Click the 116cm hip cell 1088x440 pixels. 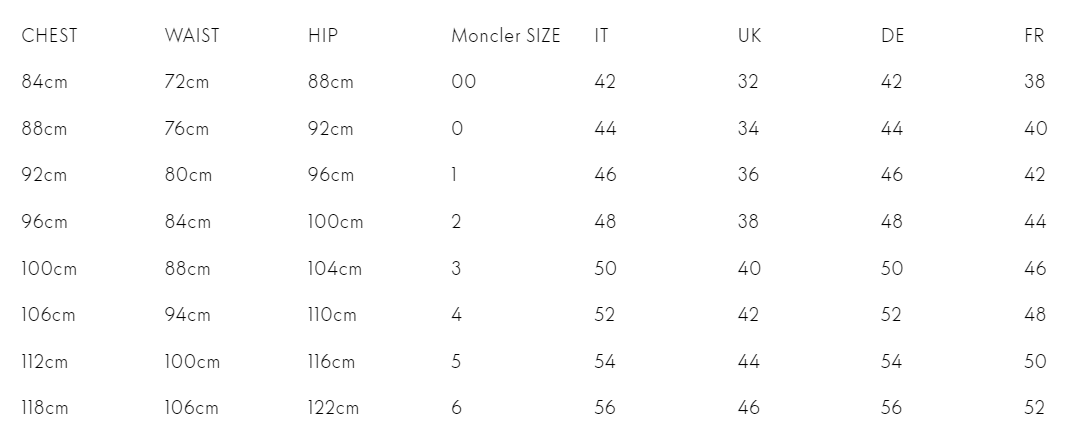coord(332,362)
